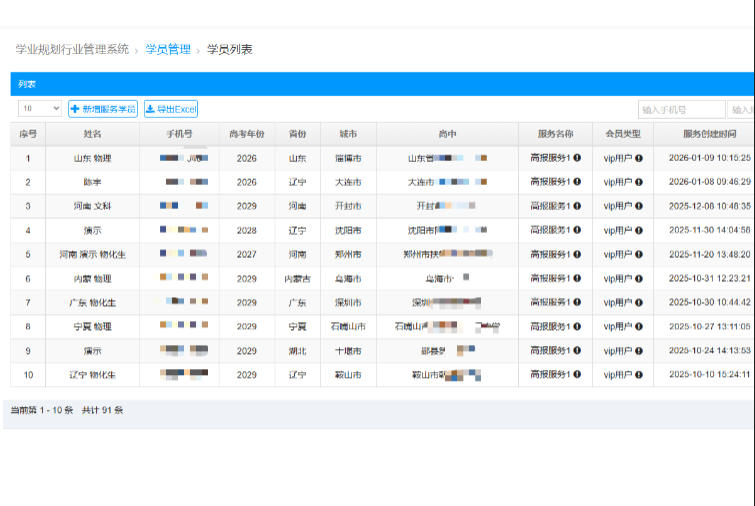Click the city cell 淄博市
The image size is (755, 506).
(348, 158)
